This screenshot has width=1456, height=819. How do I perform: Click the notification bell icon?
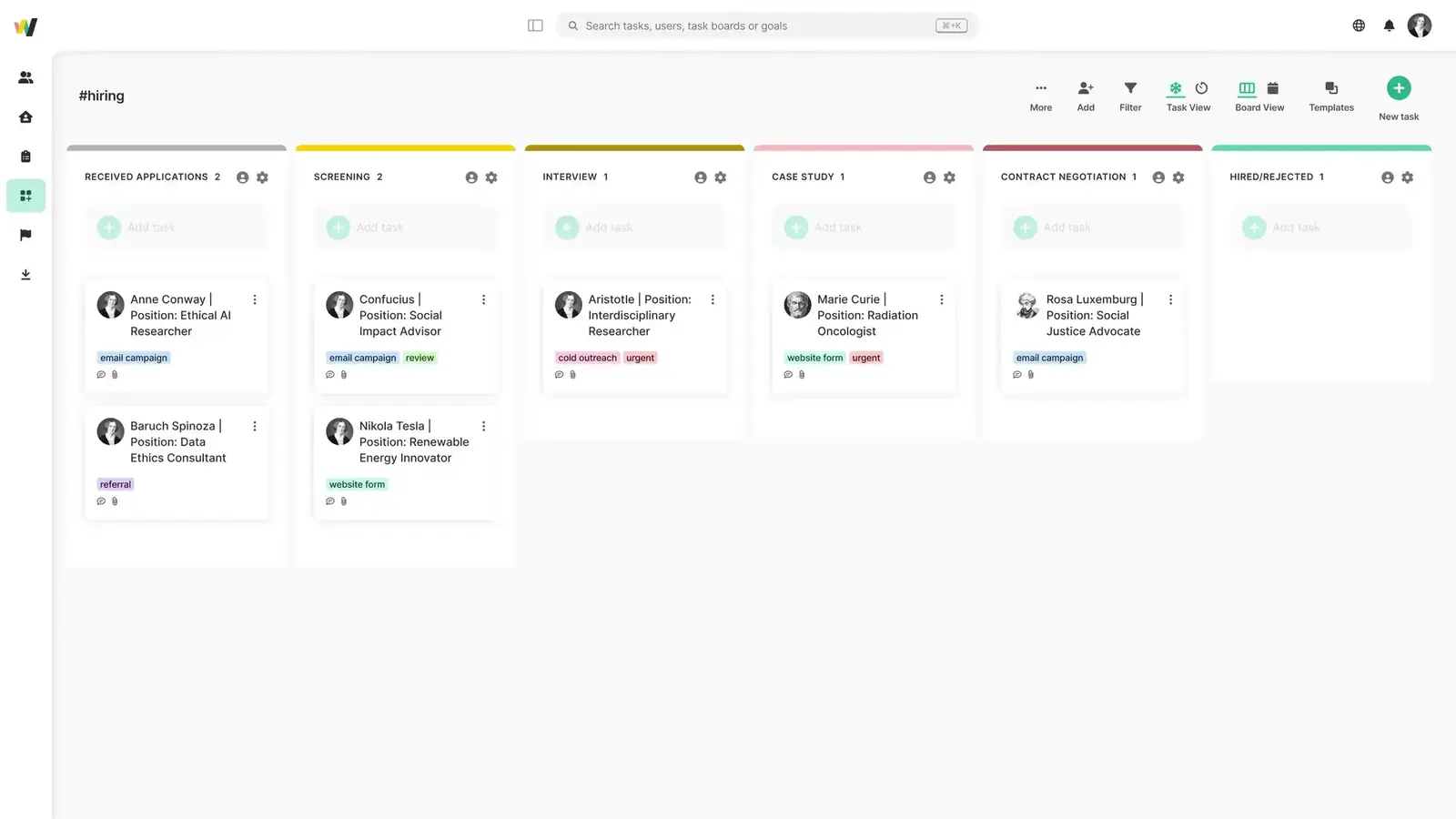(x=1389, y=25)
